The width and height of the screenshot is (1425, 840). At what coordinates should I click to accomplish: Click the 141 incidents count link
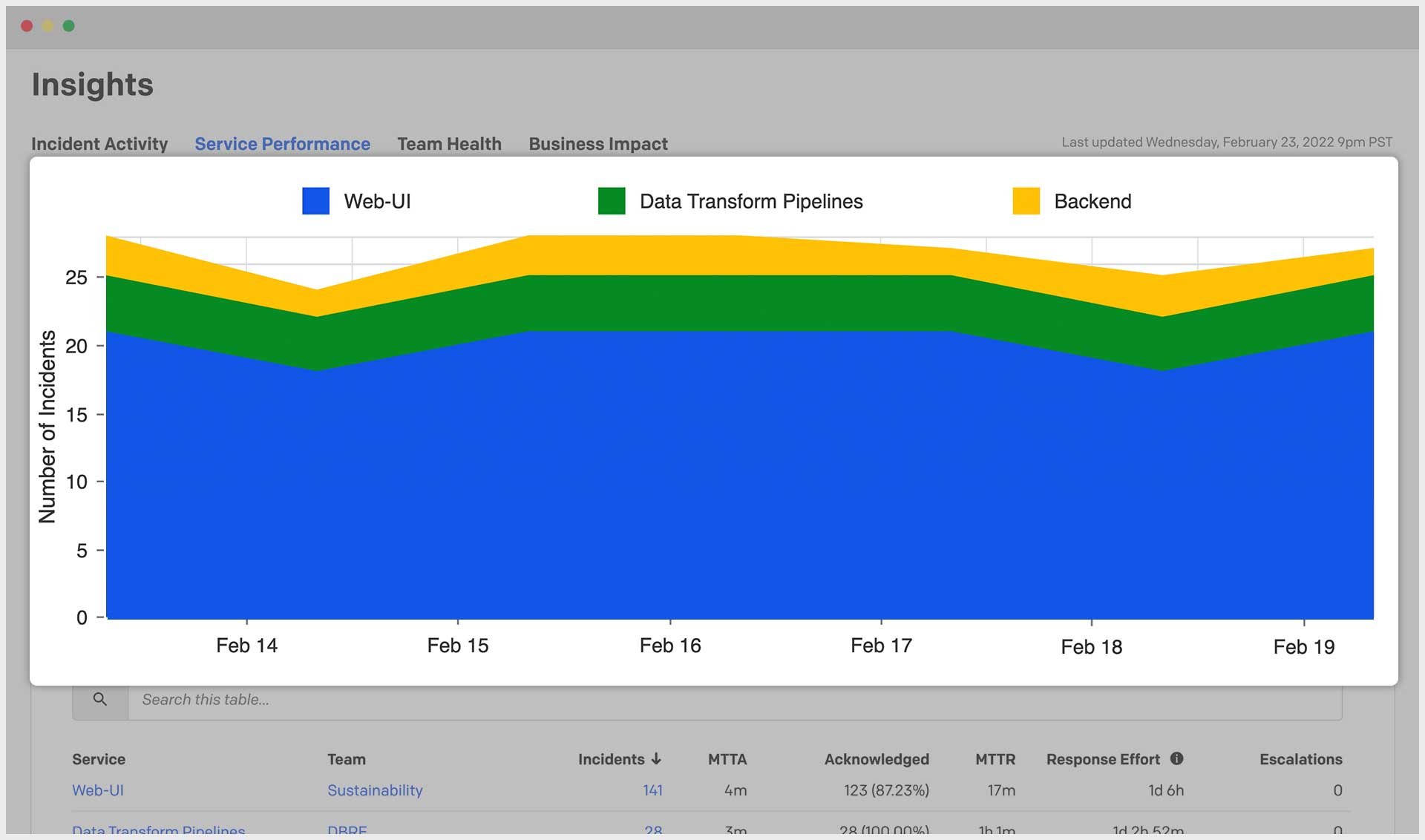tap(652, 790)
